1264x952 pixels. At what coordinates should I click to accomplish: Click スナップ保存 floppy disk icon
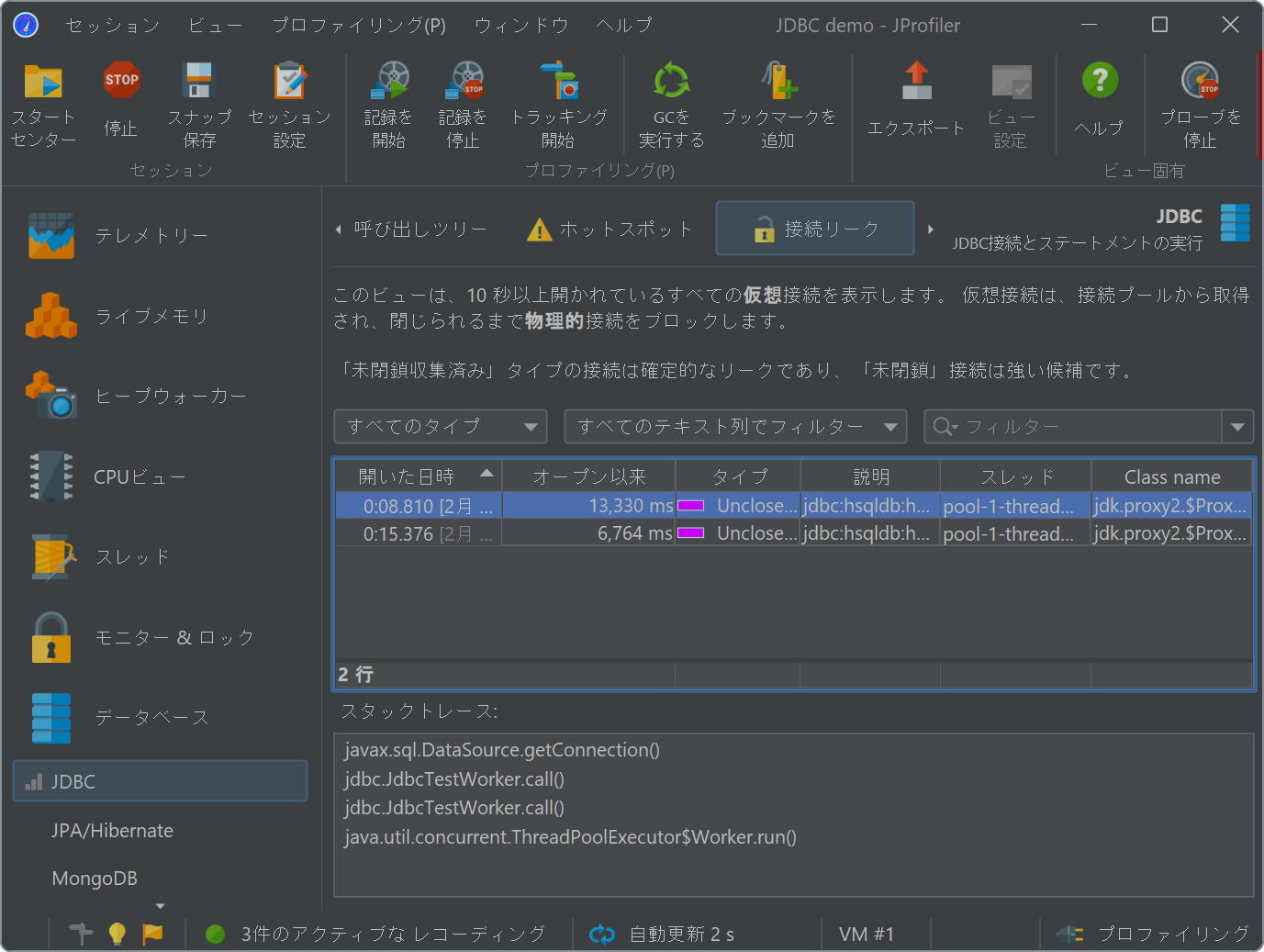coord(198,81)
